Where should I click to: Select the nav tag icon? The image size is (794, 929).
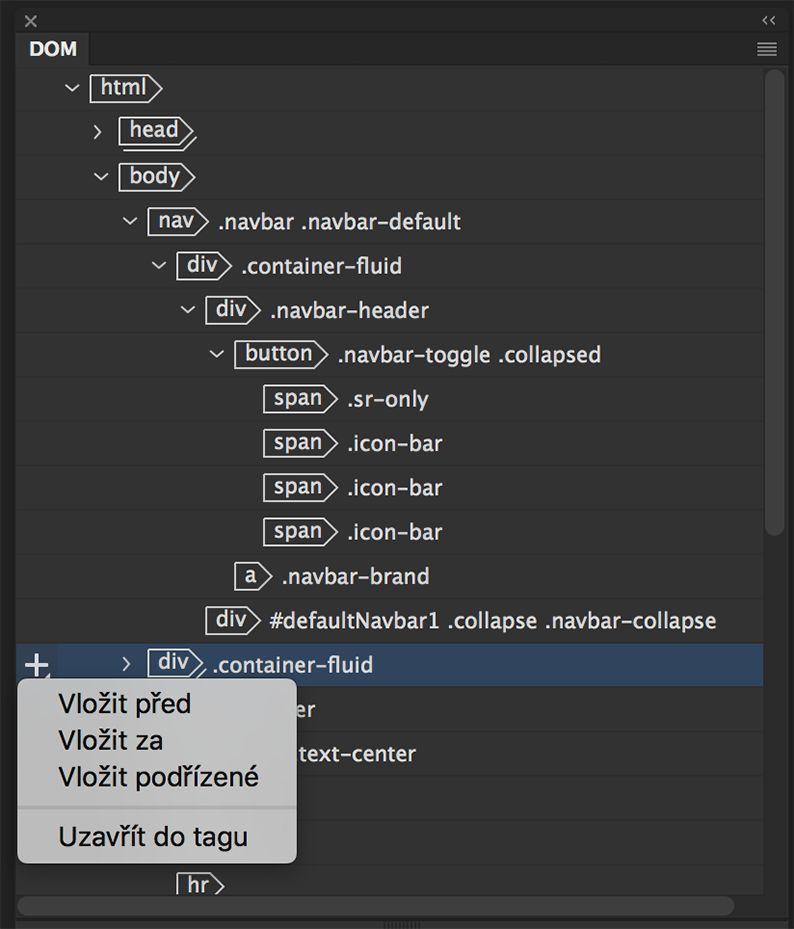(175, 221)
